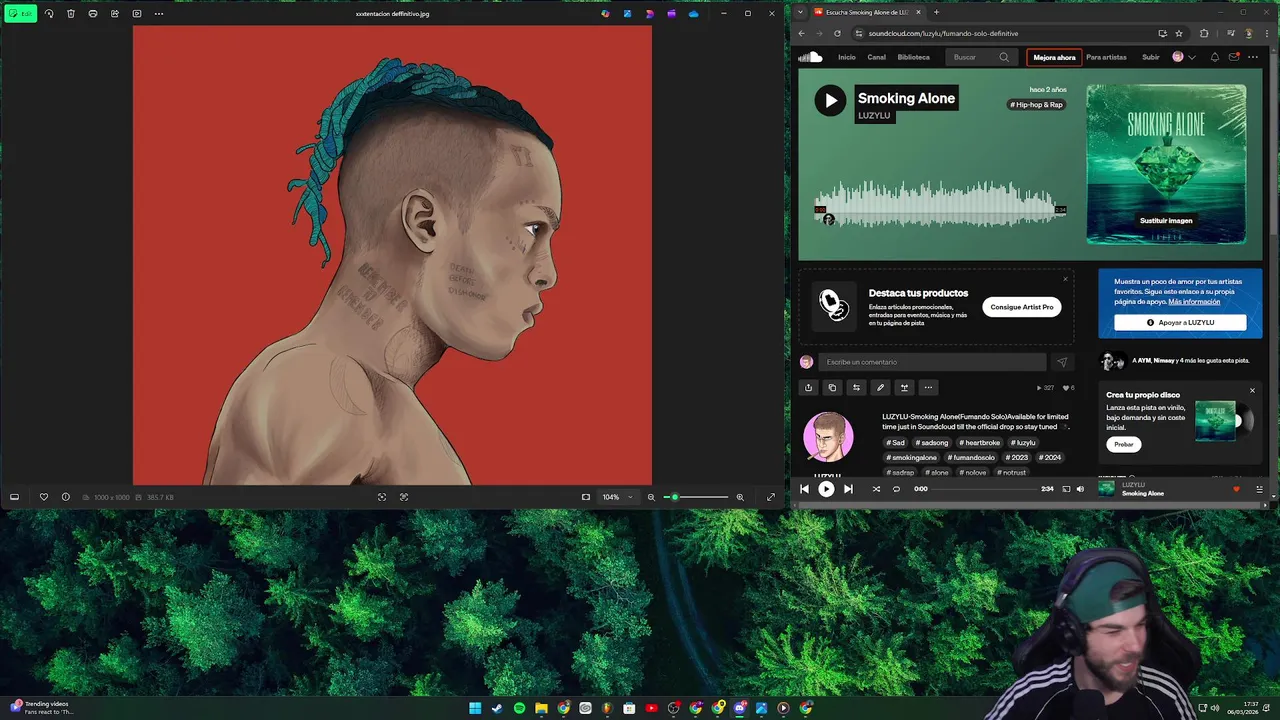The width and height of the screenshot is (1280, 720).
Task: Toggle the filmstrip view in Photos
Action: click(14, 497)
